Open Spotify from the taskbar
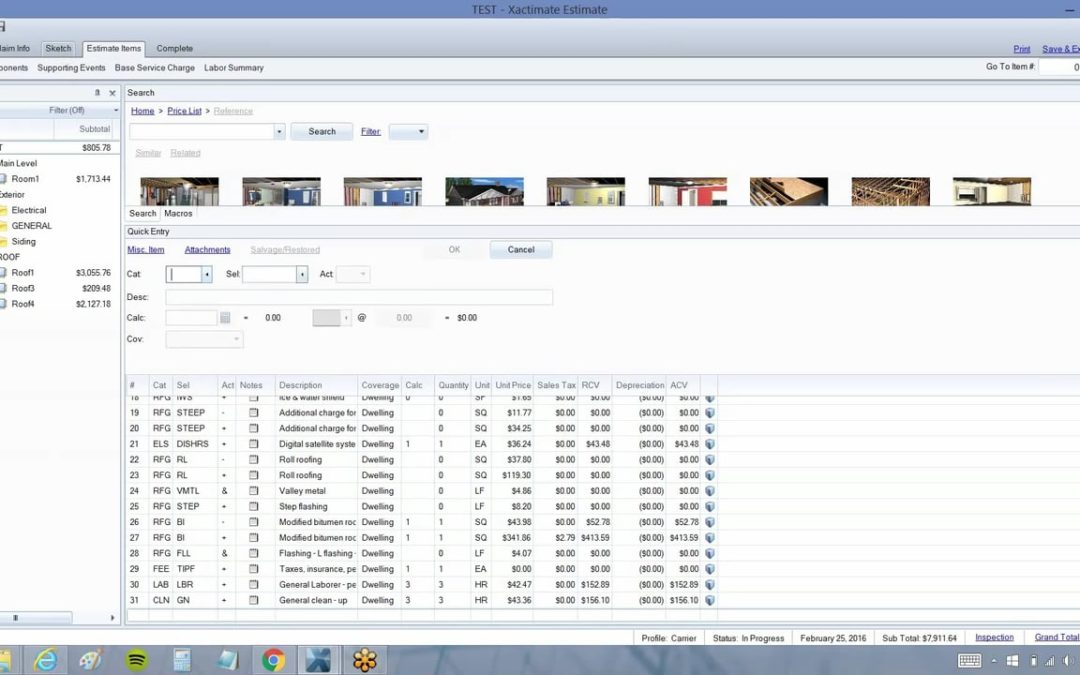 click(136, 661)
